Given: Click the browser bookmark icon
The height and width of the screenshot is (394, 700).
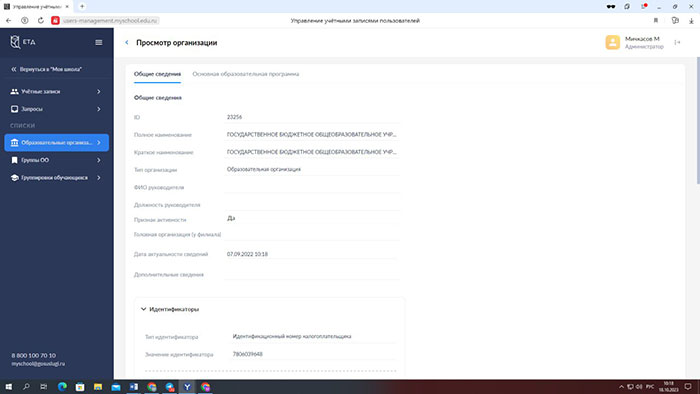Looking at the screenshot, I should [656, 21].
